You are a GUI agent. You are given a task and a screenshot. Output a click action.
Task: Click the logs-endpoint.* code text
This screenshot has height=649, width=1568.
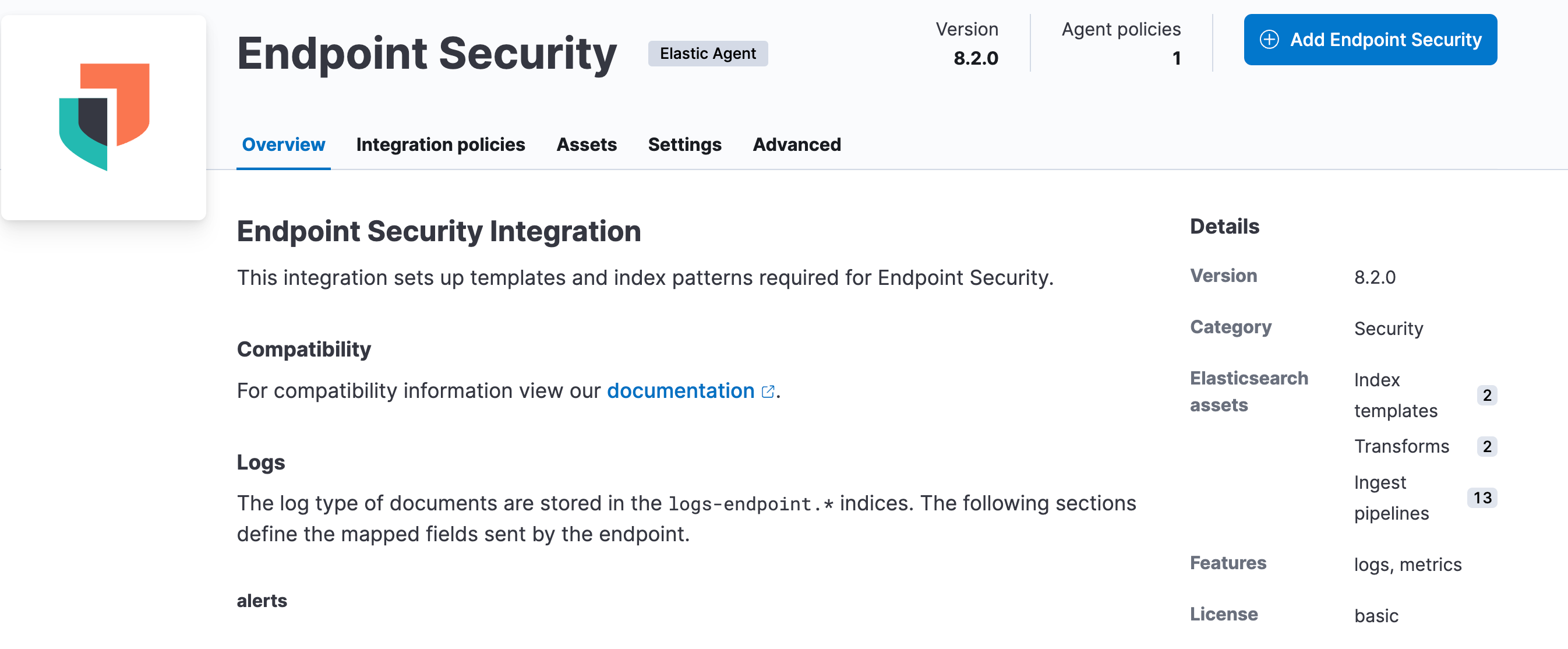click(x=751, y=504)
